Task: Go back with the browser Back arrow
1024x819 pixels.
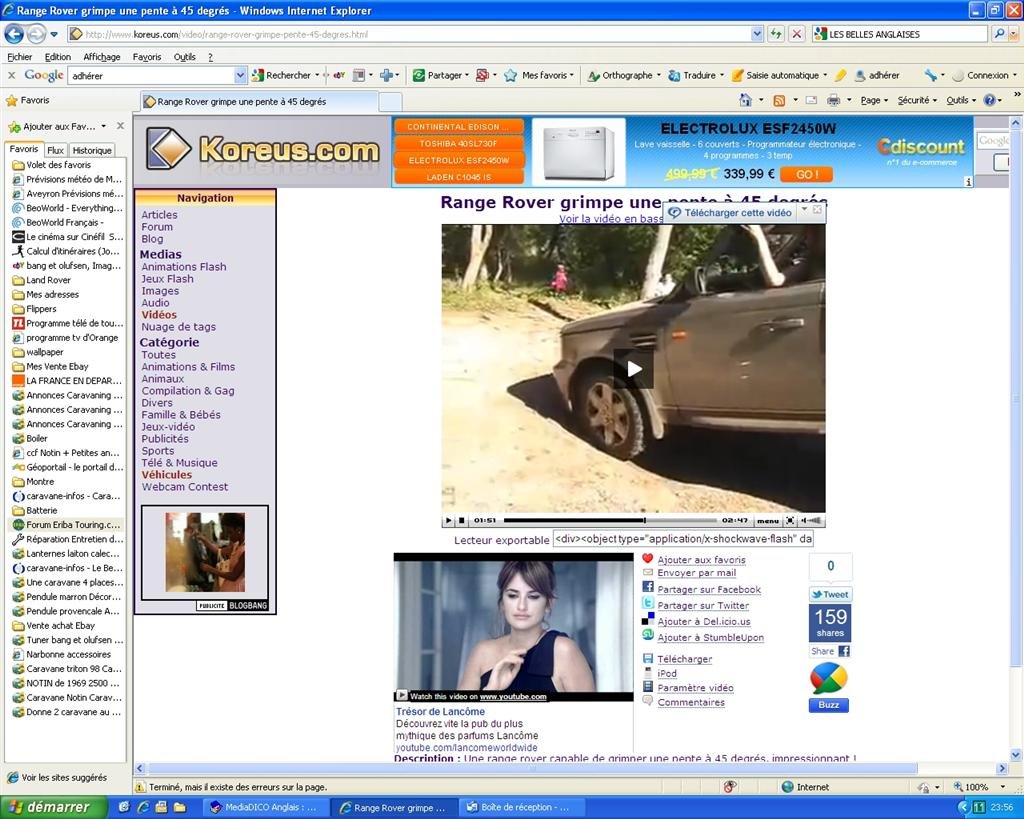Action: tap(14, 33)
